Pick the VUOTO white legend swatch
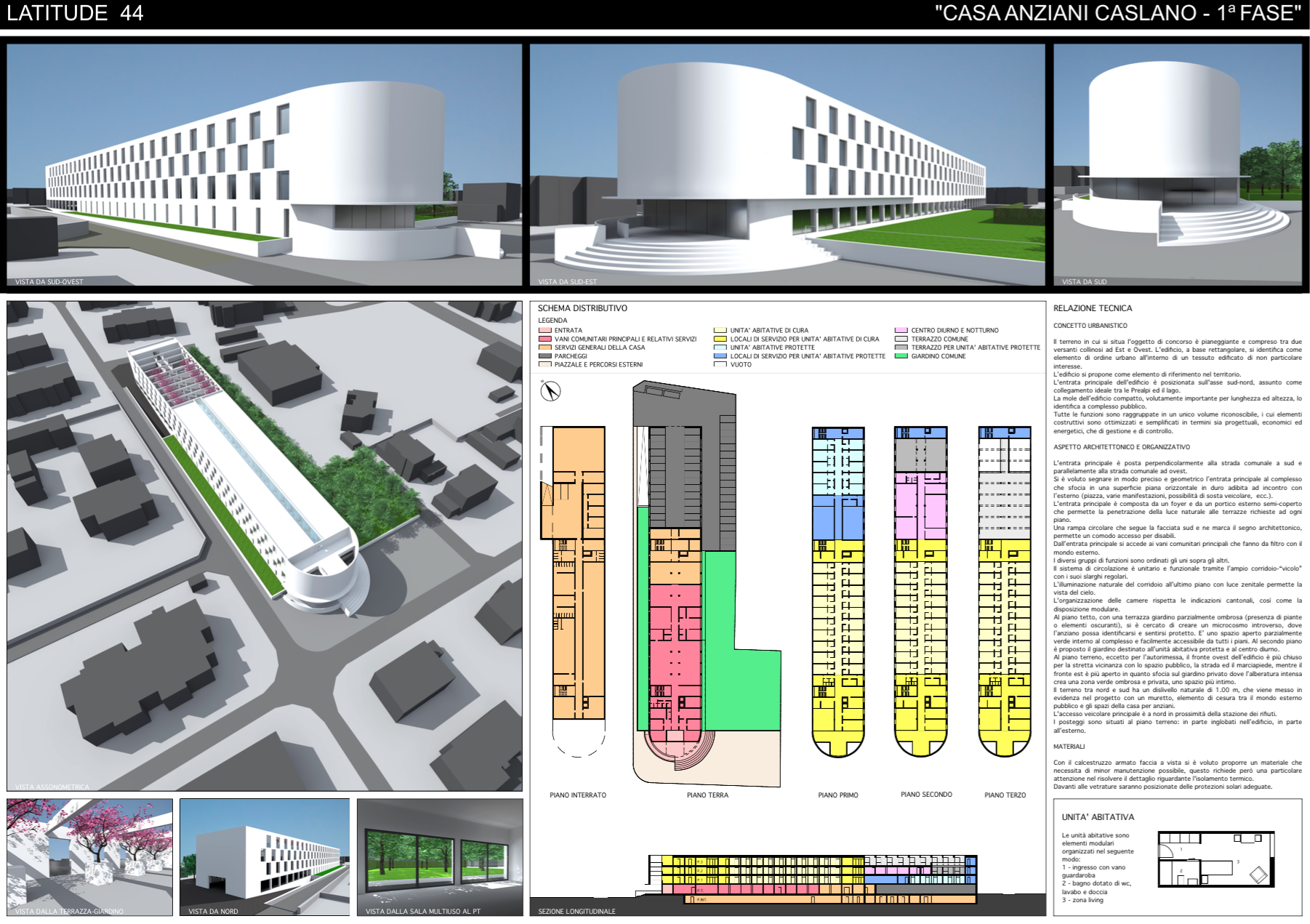Screen dimensions: 1310x924 pyautogui.click(x=720, y=365)
